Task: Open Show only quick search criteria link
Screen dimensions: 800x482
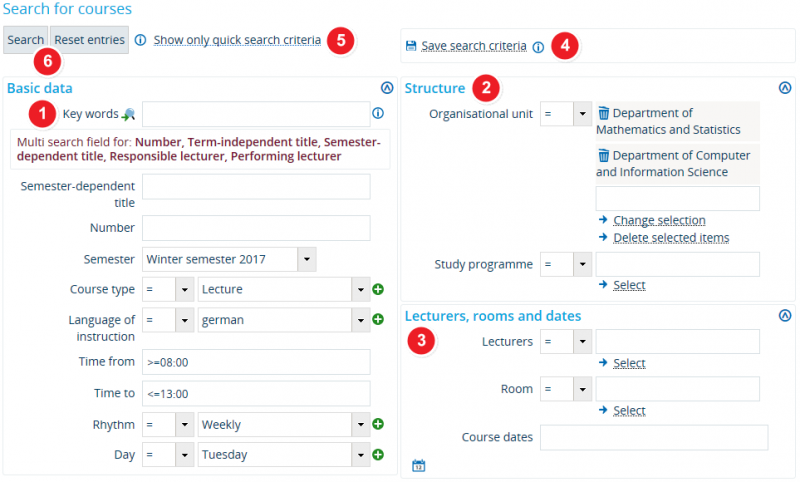Action: (237, 40)
